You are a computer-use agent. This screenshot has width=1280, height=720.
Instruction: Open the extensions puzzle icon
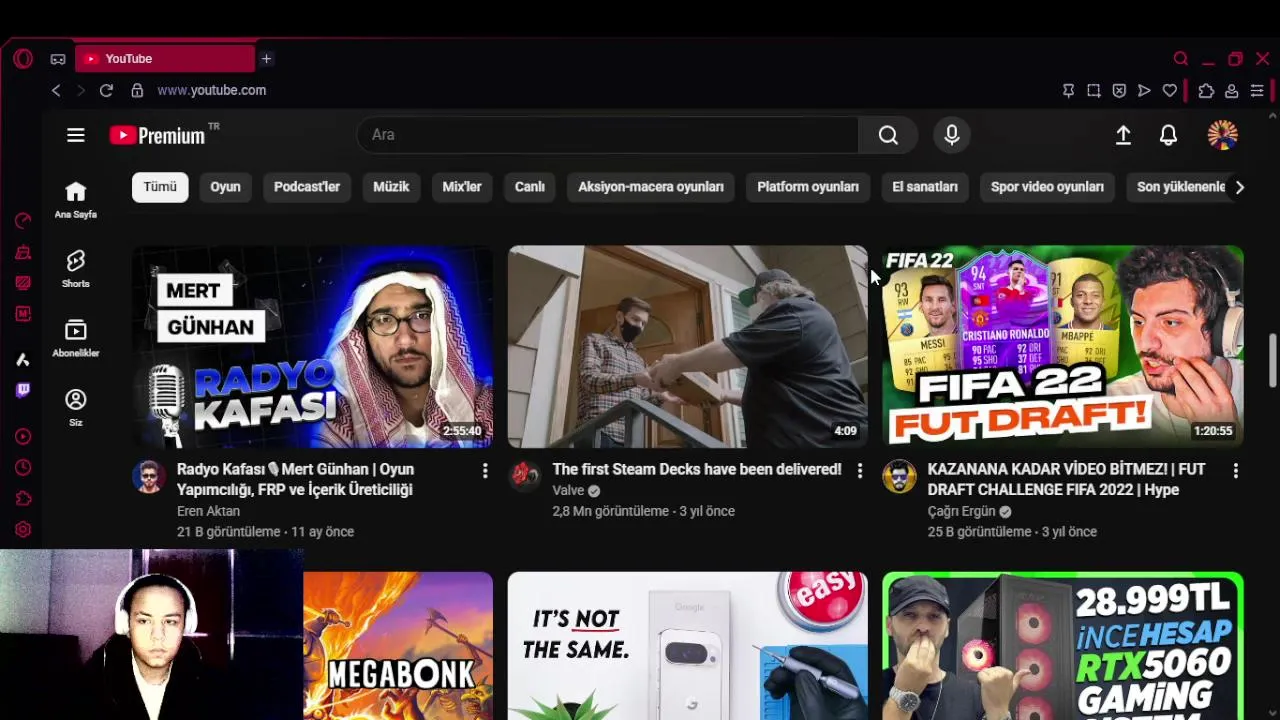click(x=1206, y=91)
